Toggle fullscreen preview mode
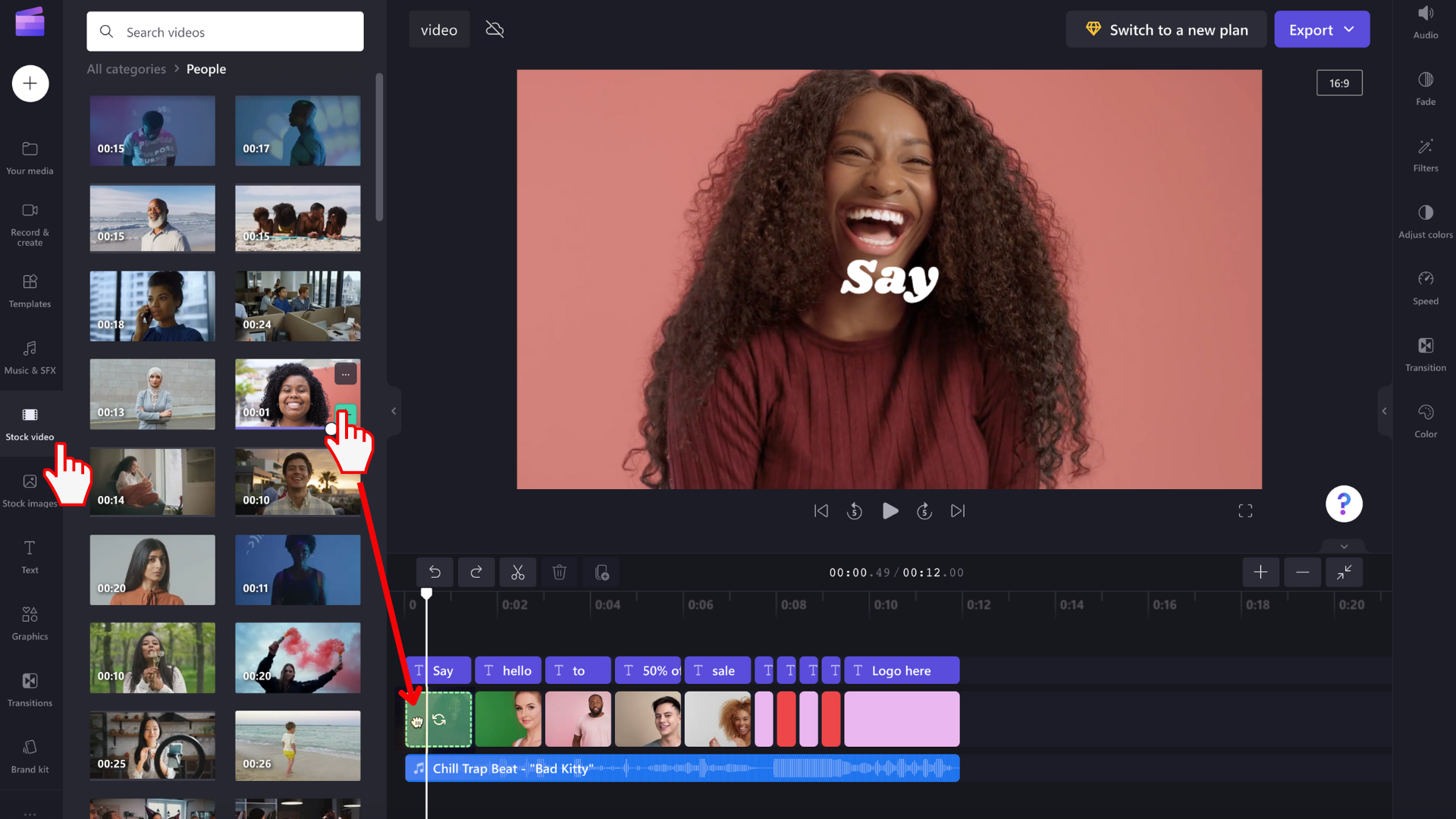 pos(1245,511)
